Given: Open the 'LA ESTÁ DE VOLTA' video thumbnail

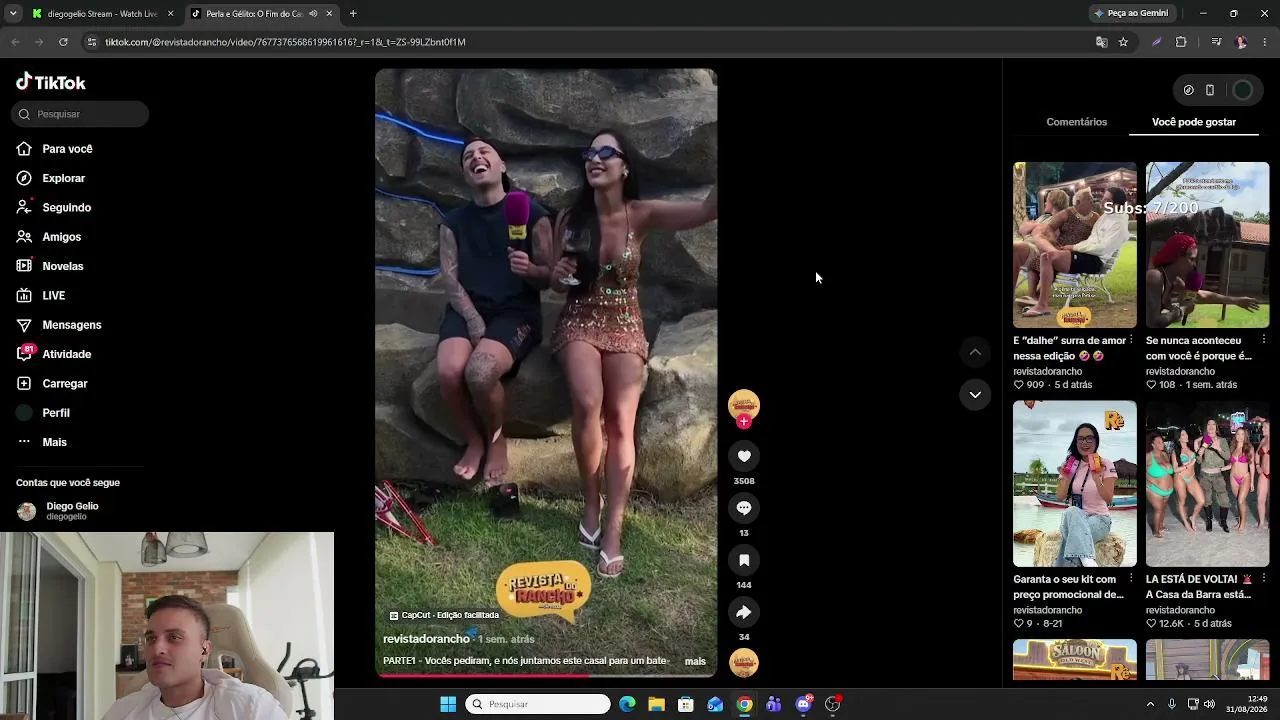Looking at the screenshot, I should pos(1208,484).
